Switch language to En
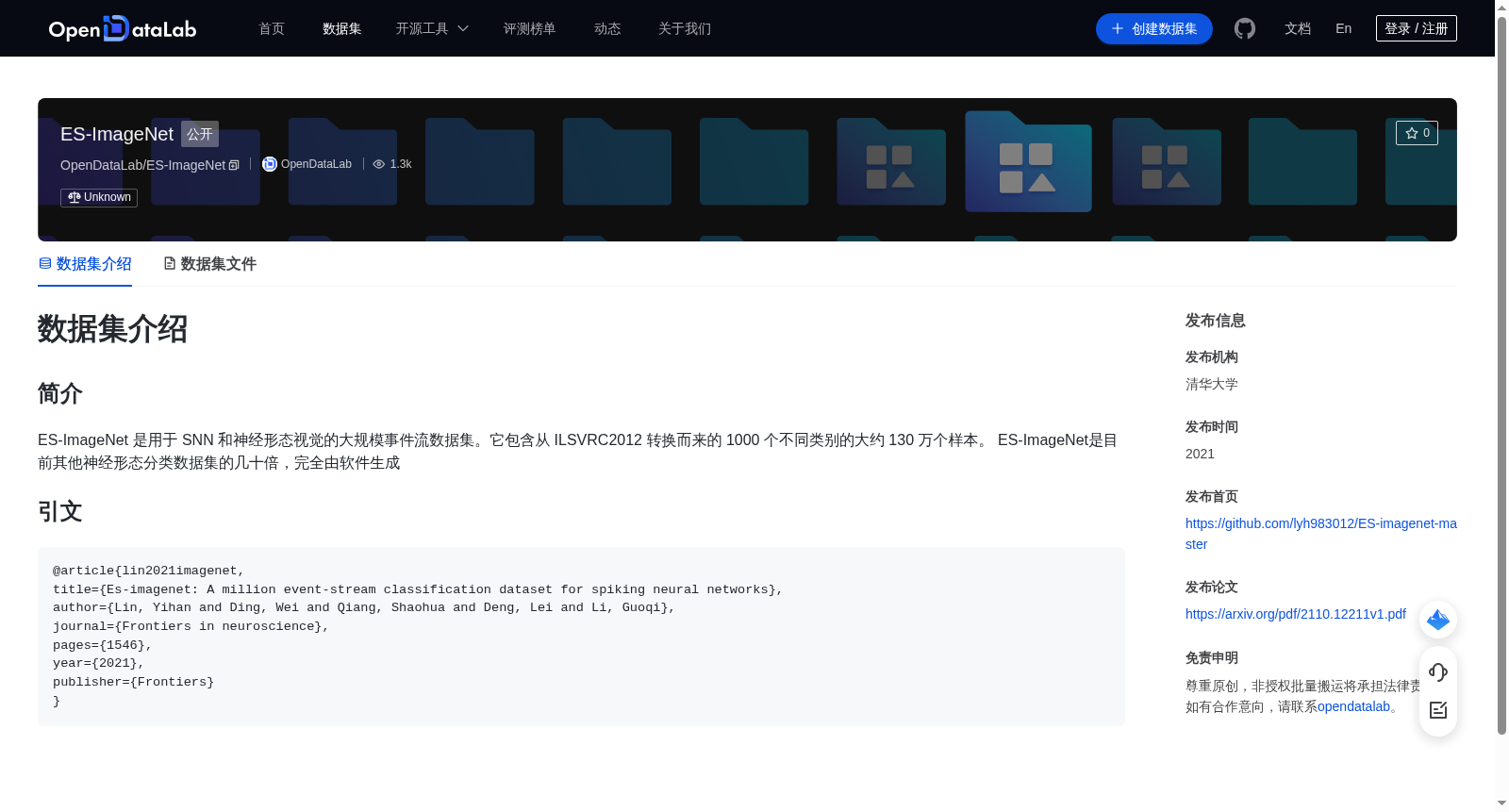The height and width of the screenshot is (812, 1509). [1344, 28]
